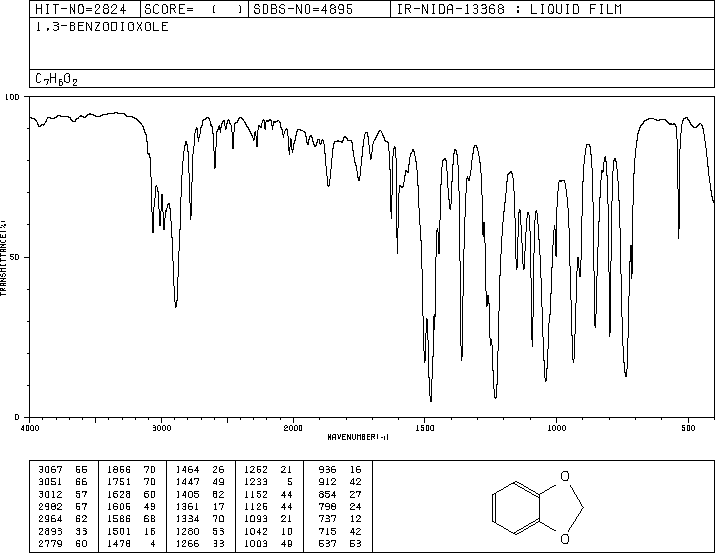This screenshot has width=715, height=553.
Task: Click the 1866 wavenumber in peak table
Action: [119, 470]
